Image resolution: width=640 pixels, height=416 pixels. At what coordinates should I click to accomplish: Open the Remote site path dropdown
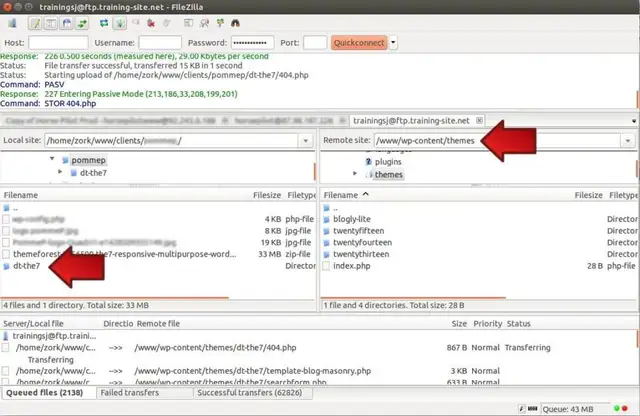click(x=628, y=141)
